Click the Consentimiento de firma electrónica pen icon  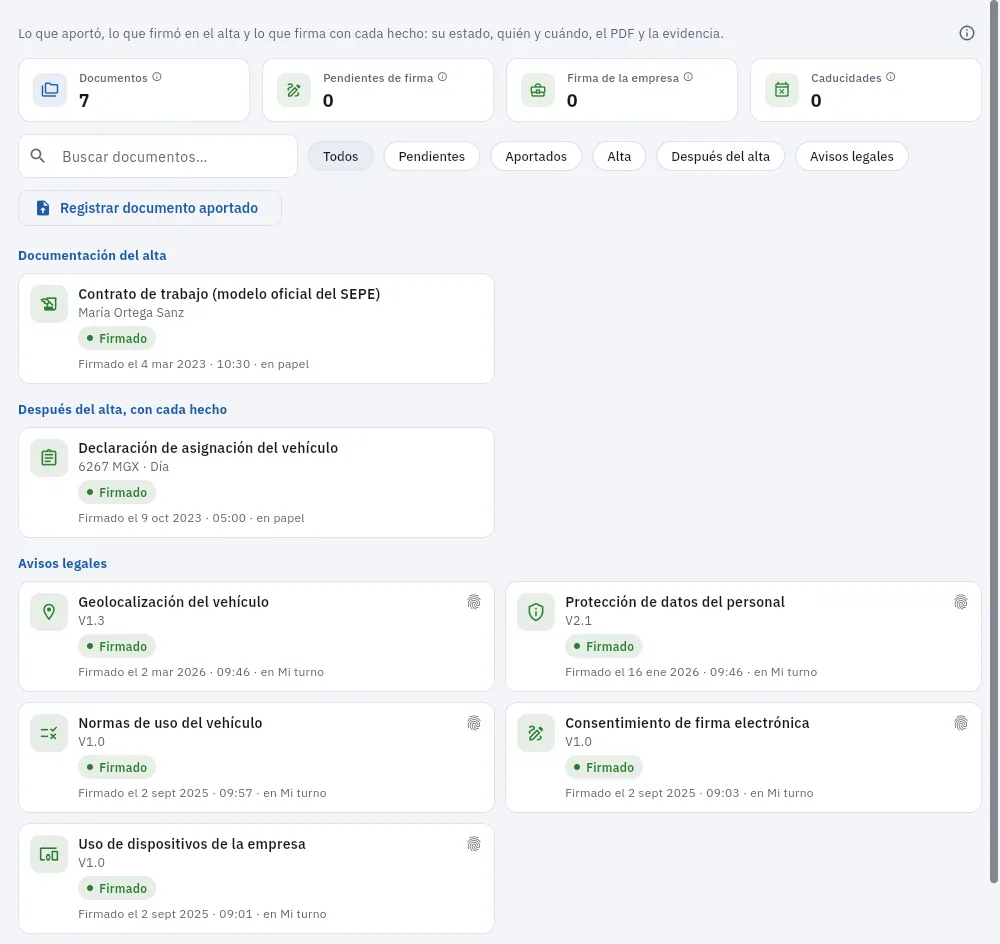coord(536,734)
